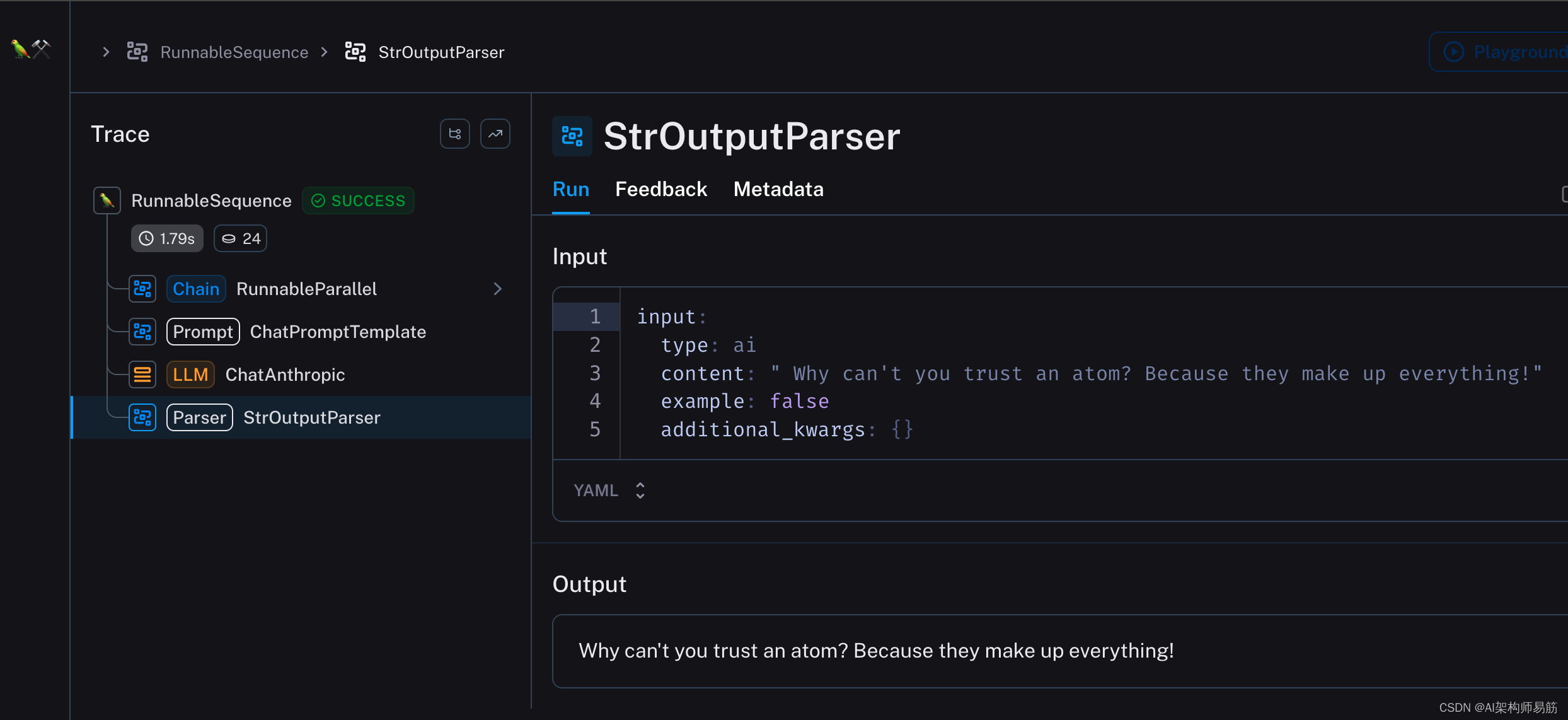Expand the leading breadcrumb chevron
The image size is (1568, 720).
(x=106, y=52)
